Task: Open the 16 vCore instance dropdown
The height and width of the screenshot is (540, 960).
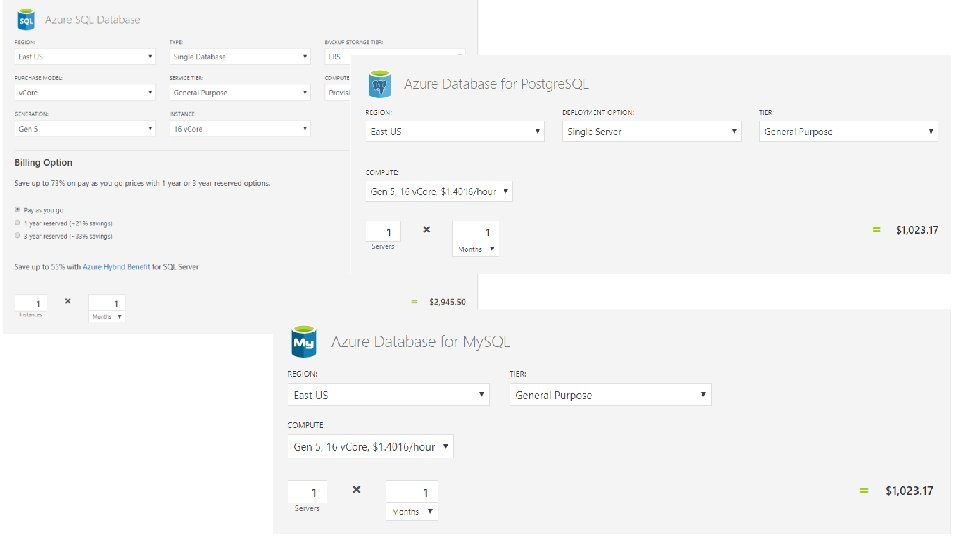Action: [x=240, y=129]
